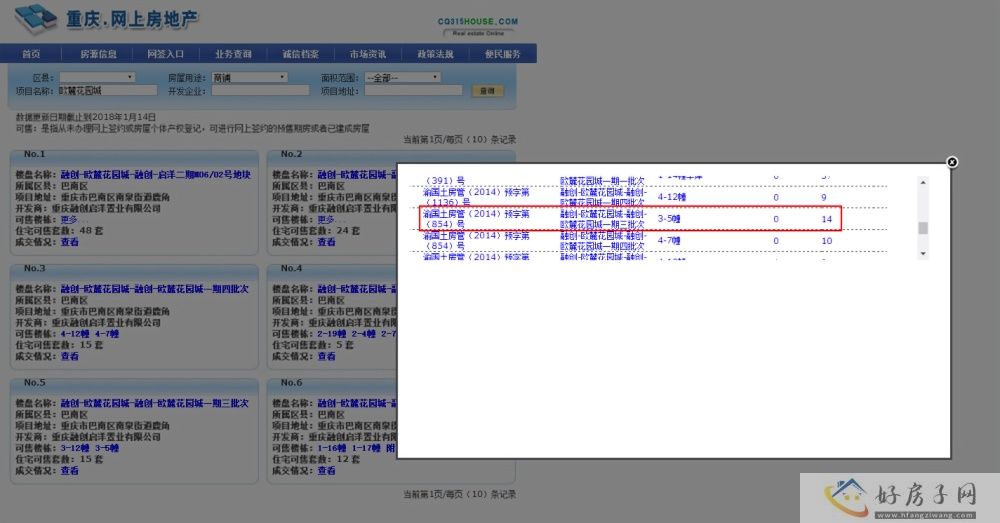This screenshot has height=523, width=1000.
Task: Click the 项目名称 field containing 欧麓花园城
Action: click(99, 90)
